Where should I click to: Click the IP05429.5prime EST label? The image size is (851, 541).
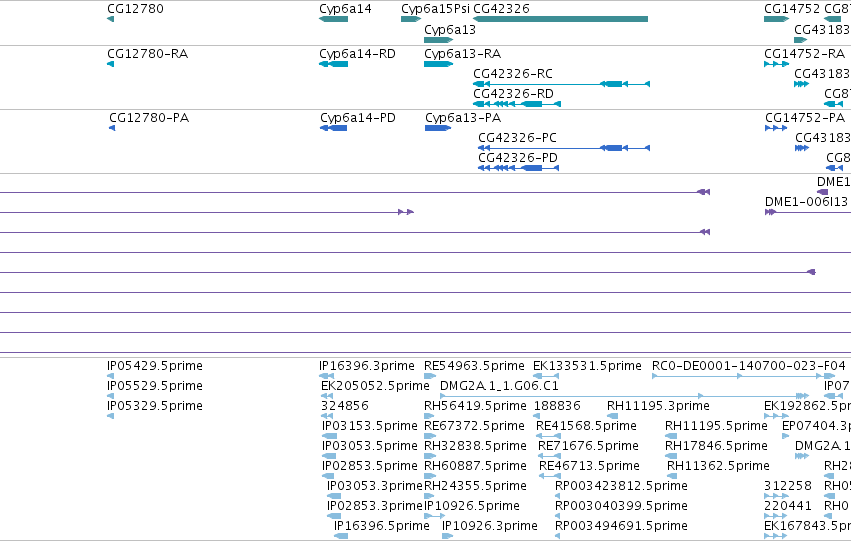tap(155, 366)
